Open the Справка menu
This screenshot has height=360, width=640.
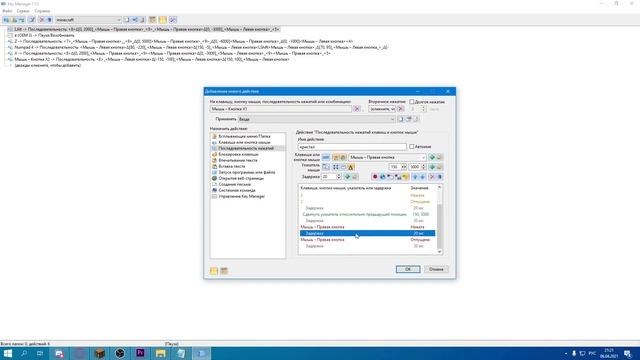(x=42, y=11)
